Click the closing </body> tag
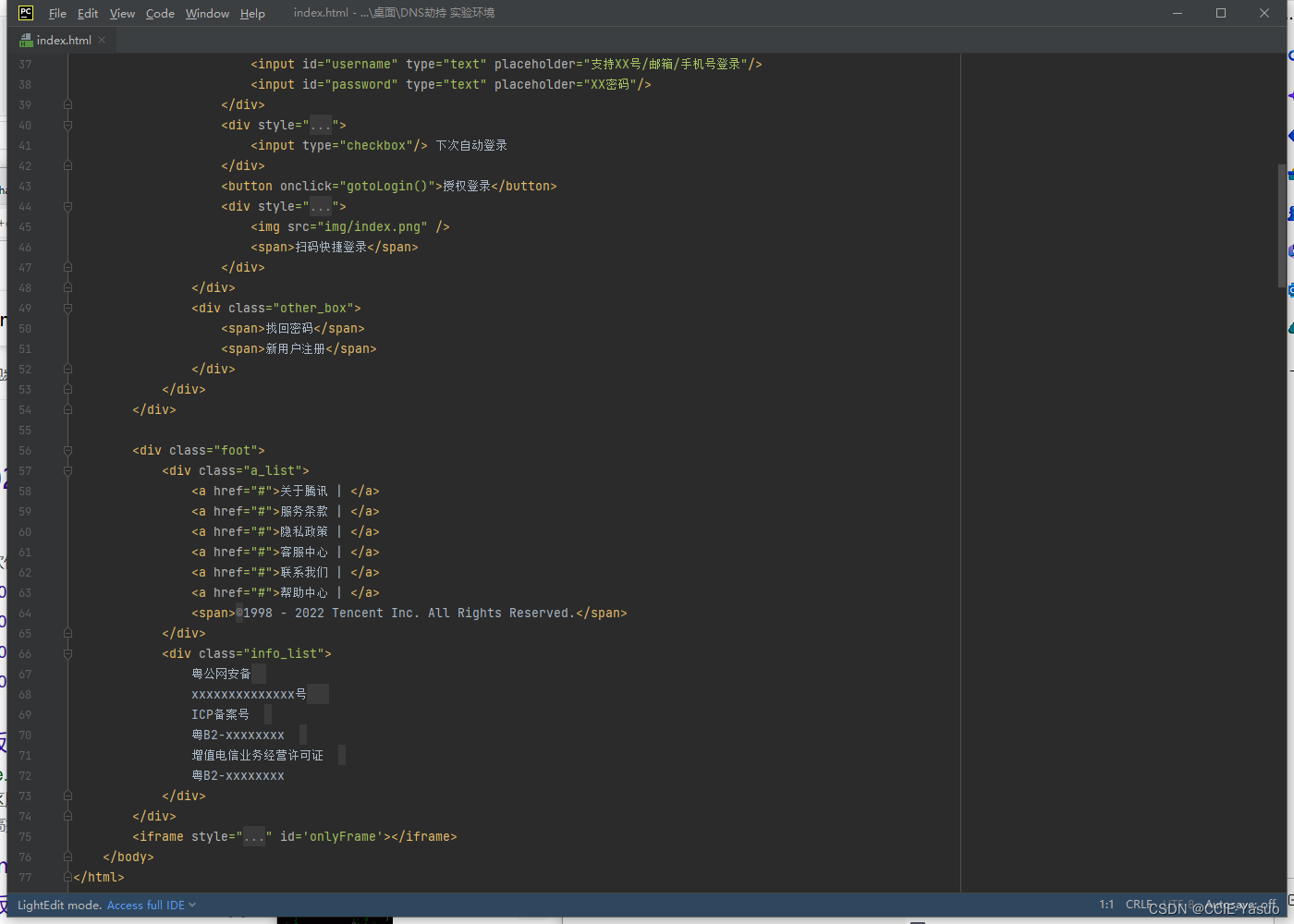 tap(128, 857)
